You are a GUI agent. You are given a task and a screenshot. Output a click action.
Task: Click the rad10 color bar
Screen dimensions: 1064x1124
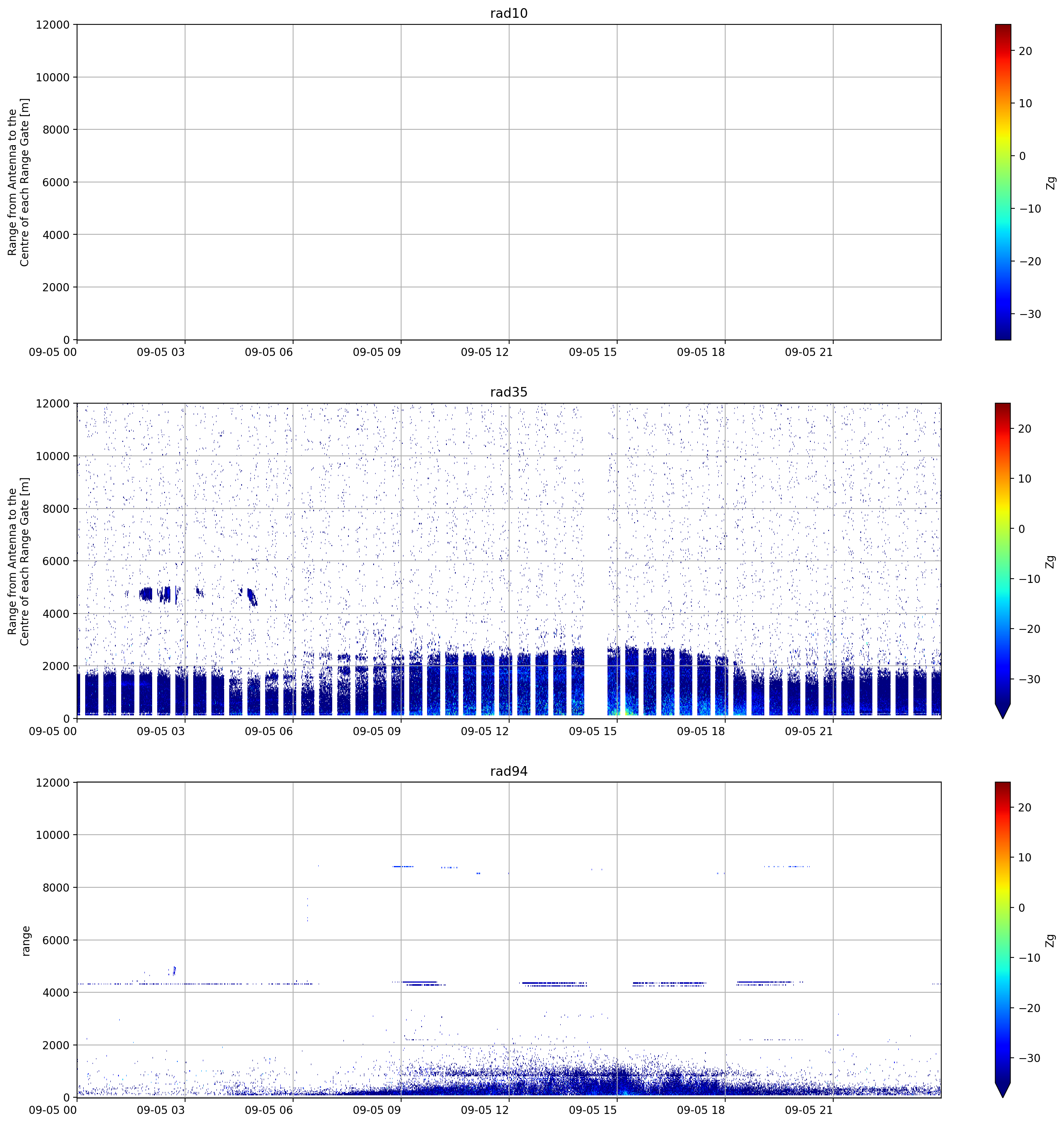click(x=1003, y=182)
